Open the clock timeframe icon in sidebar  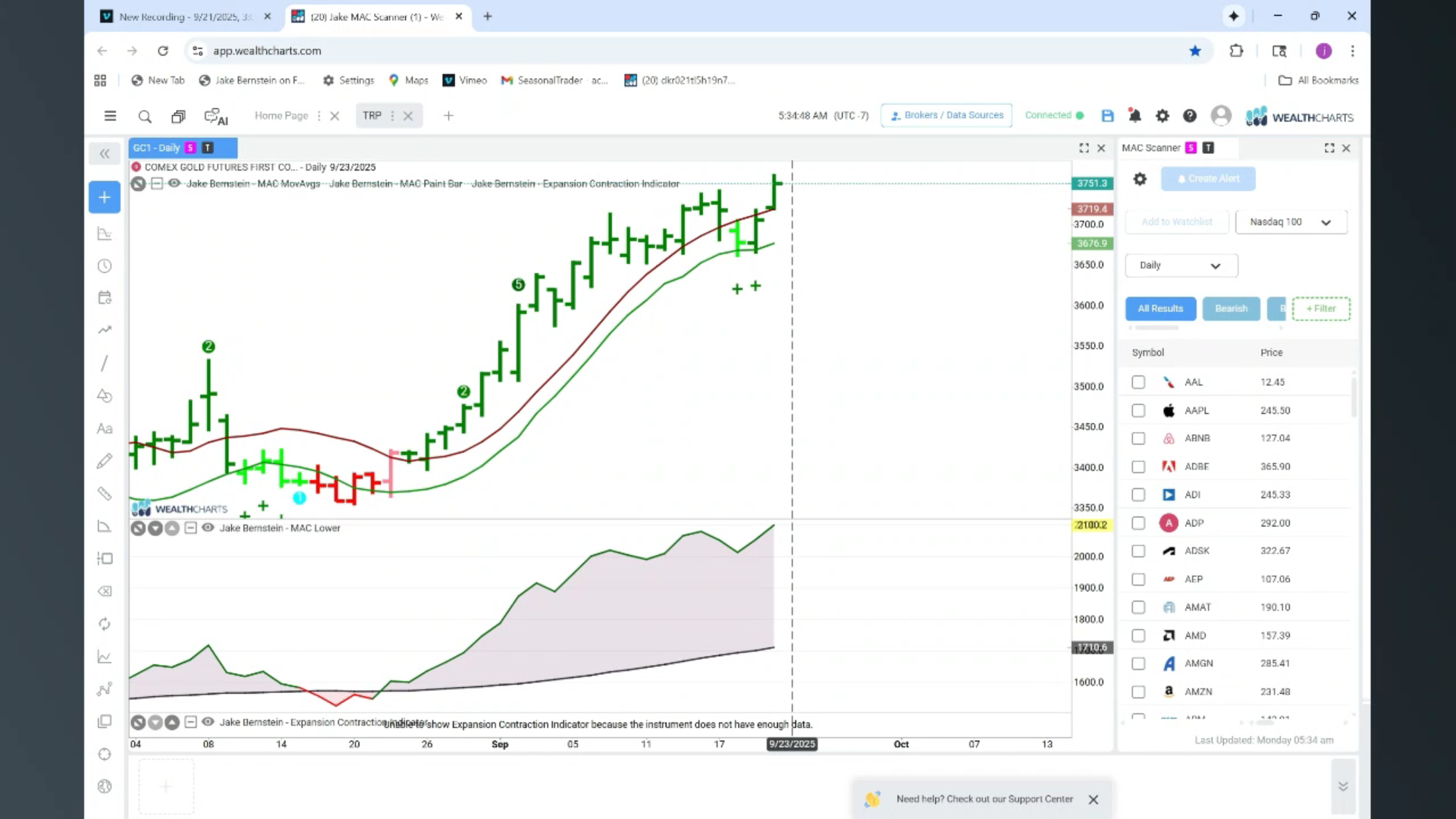[x=105, y=266]
